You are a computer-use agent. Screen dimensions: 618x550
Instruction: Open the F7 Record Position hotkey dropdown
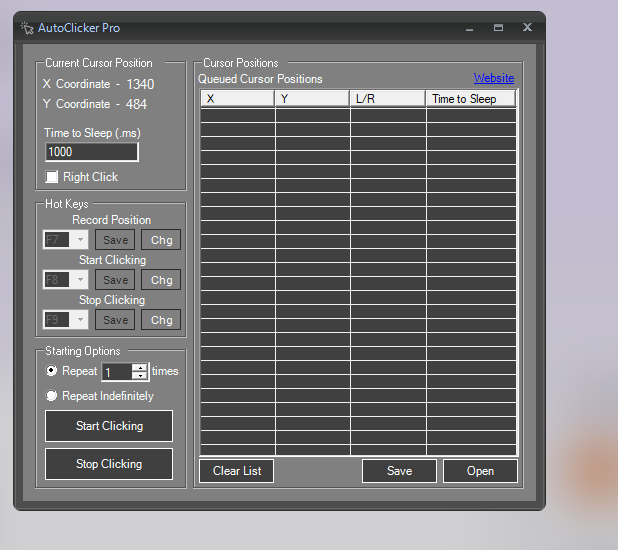(x=80, y=240)
